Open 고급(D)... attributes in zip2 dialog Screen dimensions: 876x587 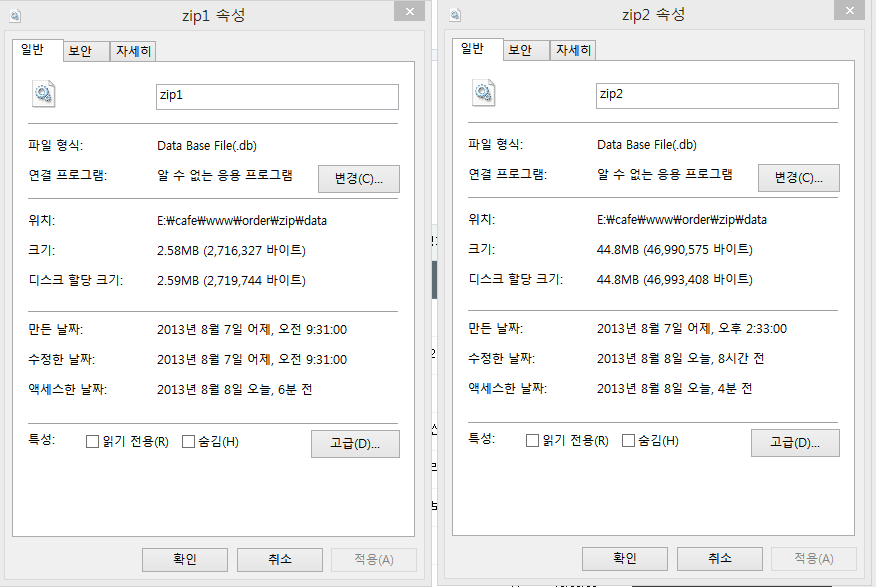coord(795,442)
